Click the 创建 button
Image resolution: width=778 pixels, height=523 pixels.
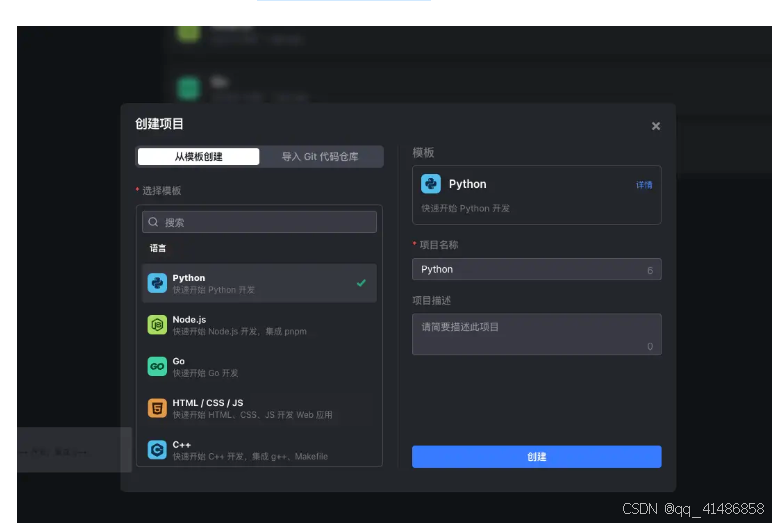tap(536, 457)
